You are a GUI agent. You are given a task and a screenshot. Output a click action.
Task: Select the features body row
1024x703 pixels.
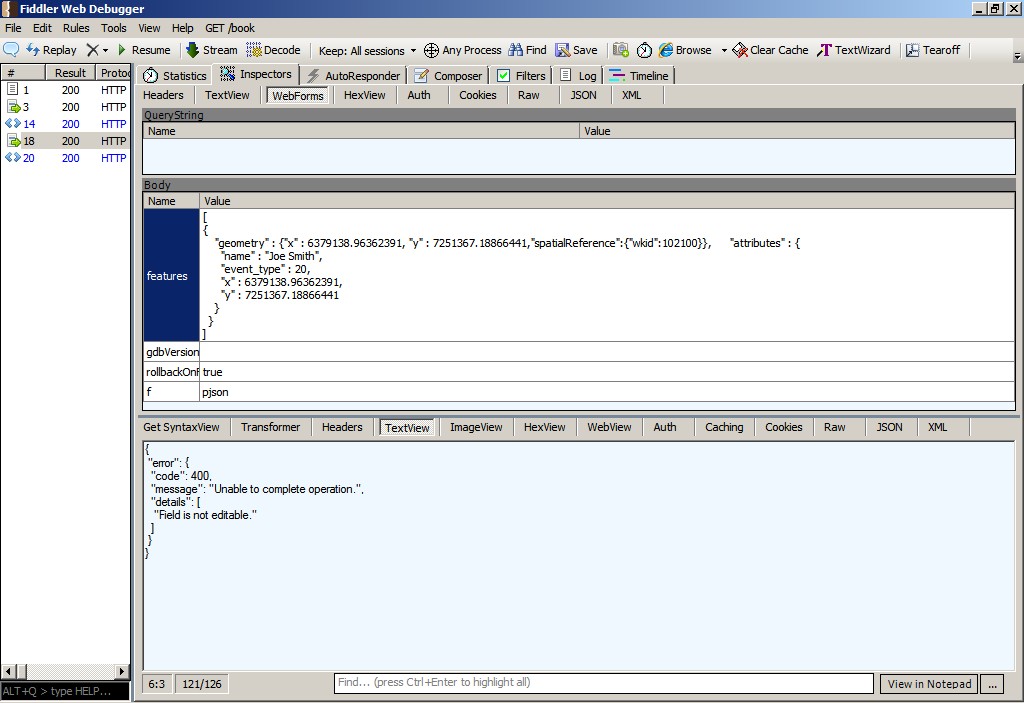[x=579, y=275]
